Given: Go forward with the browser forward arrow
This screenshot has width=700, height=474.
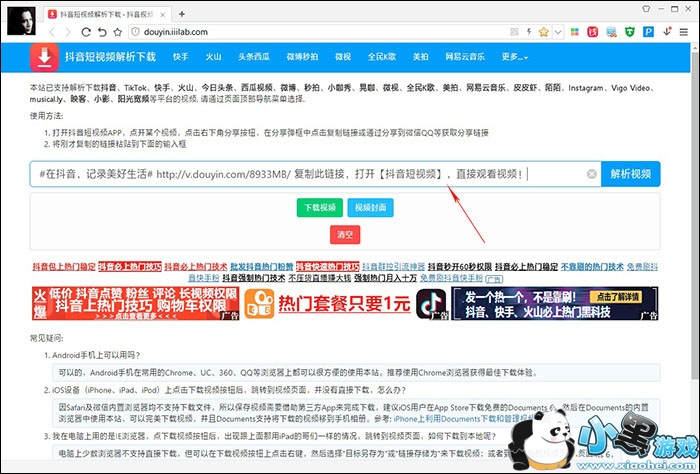Looking at the screenshot, I should (68, 32).
